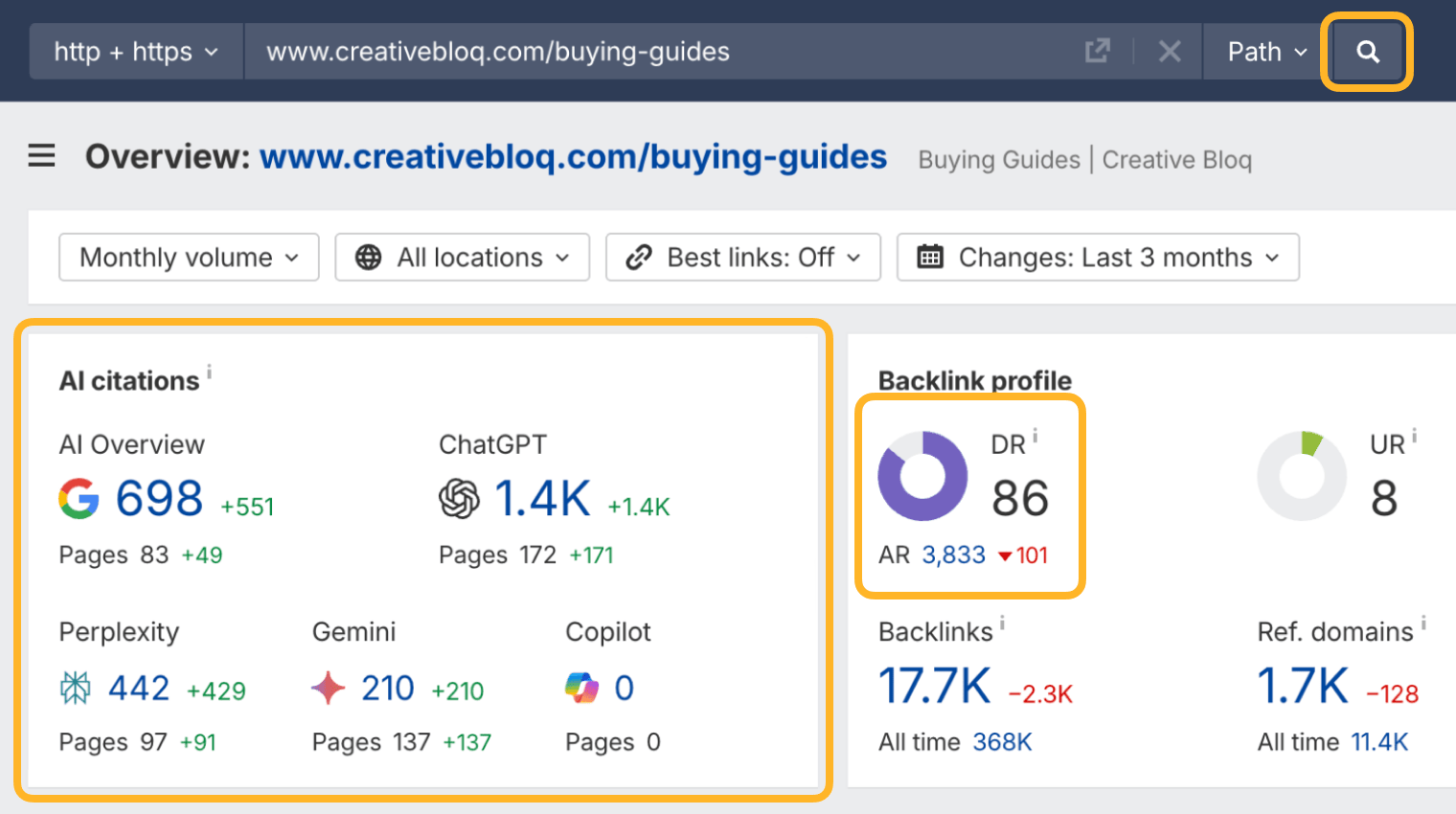Viewport: 1456px width, 814px height.
Task: Click the magnifying glass search button
Action: pyautogui.click(x=1368, y=52)
